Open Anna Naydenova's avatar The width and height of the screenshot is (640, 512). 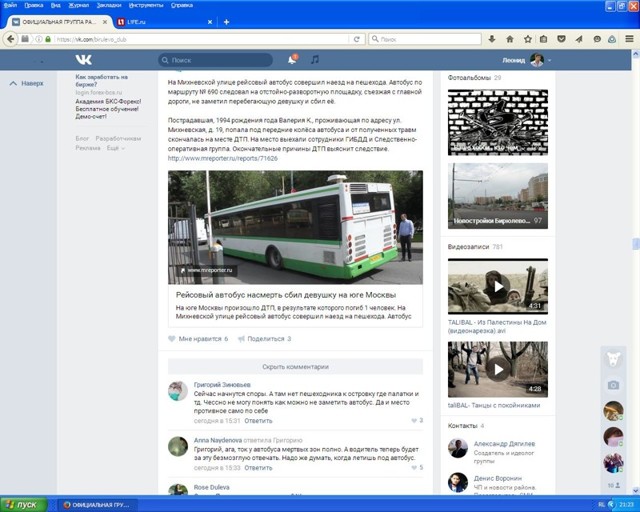pos(178,446)
